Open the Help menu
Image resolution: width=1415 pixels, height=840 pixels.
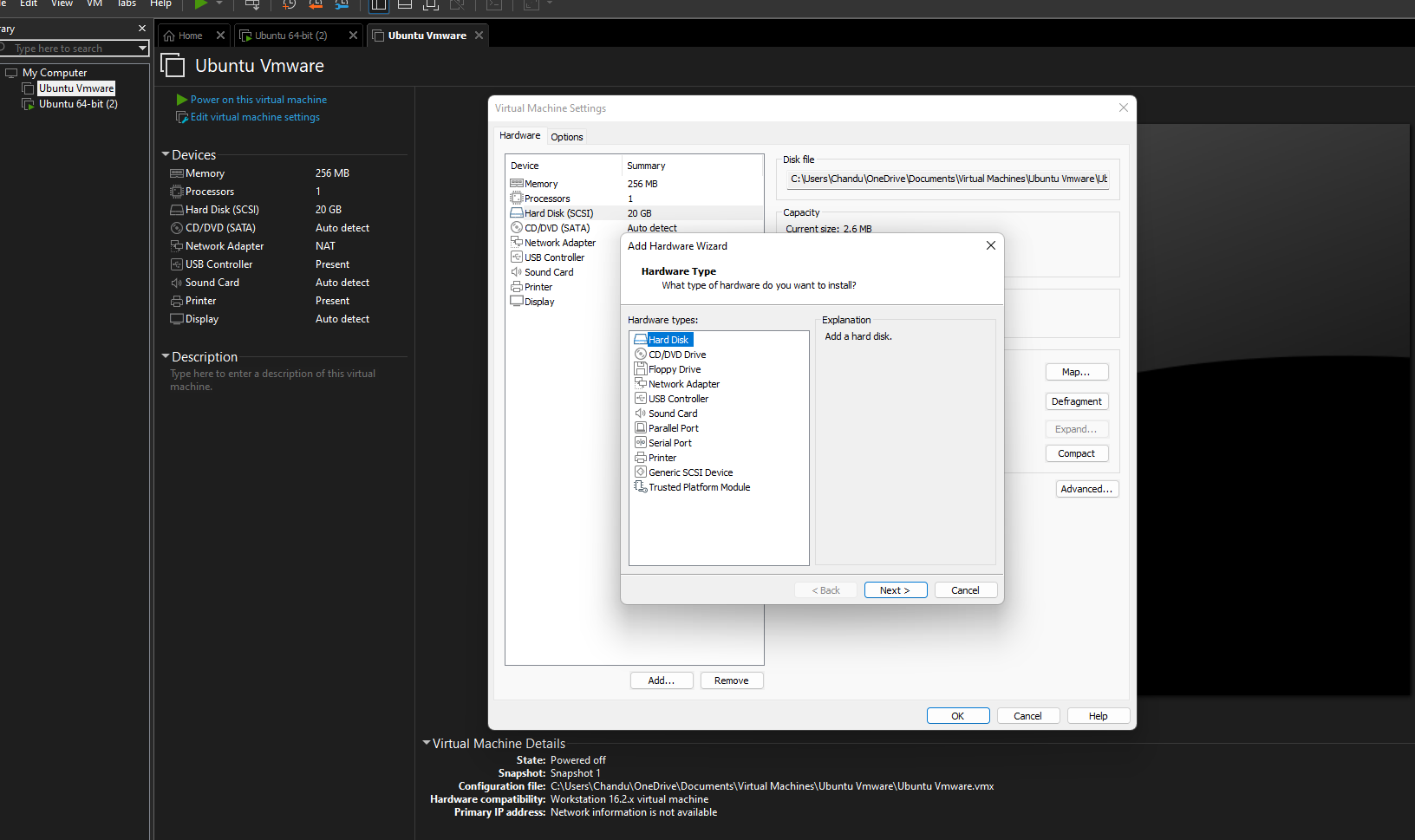pos(160,4)
